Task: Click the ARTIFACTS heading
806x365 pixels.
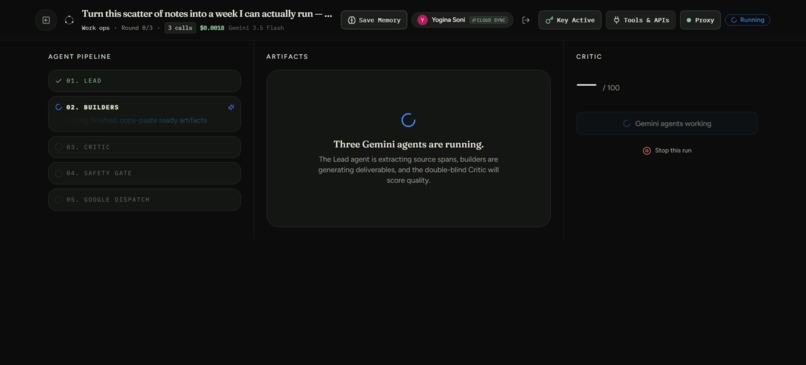Action: pyautogui.click(x=287, y=57)
